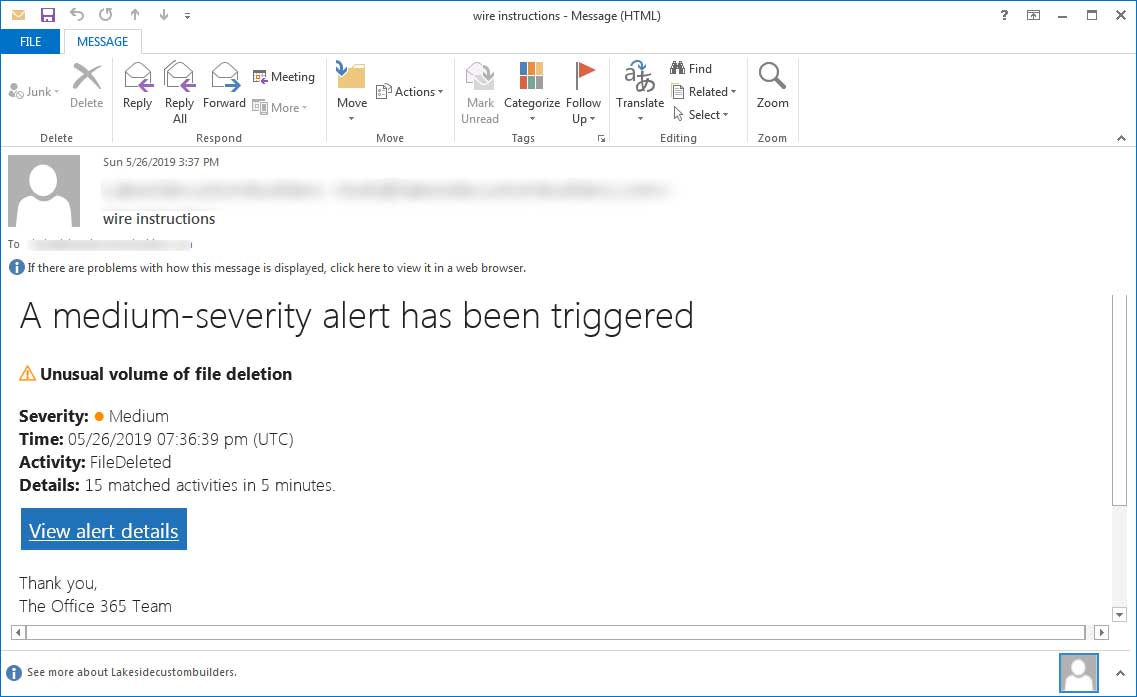Click See more about Lakesidecustombuilders
The image size is (1137, 697).
click(132, 672)
